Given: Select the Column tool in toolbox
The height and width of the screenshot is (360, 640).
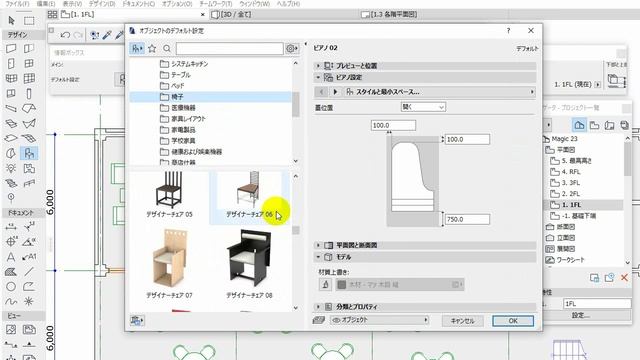Looking at the screenshot, I should (29, 93).
